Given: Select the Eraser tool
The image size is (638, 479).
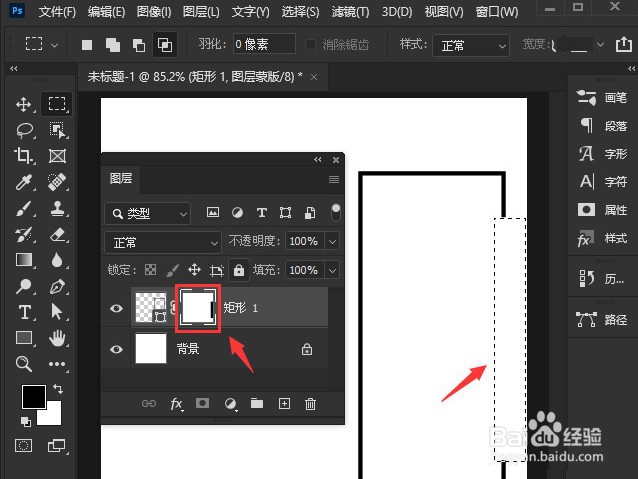Looking at the screenshot, I should coord(57,234).
